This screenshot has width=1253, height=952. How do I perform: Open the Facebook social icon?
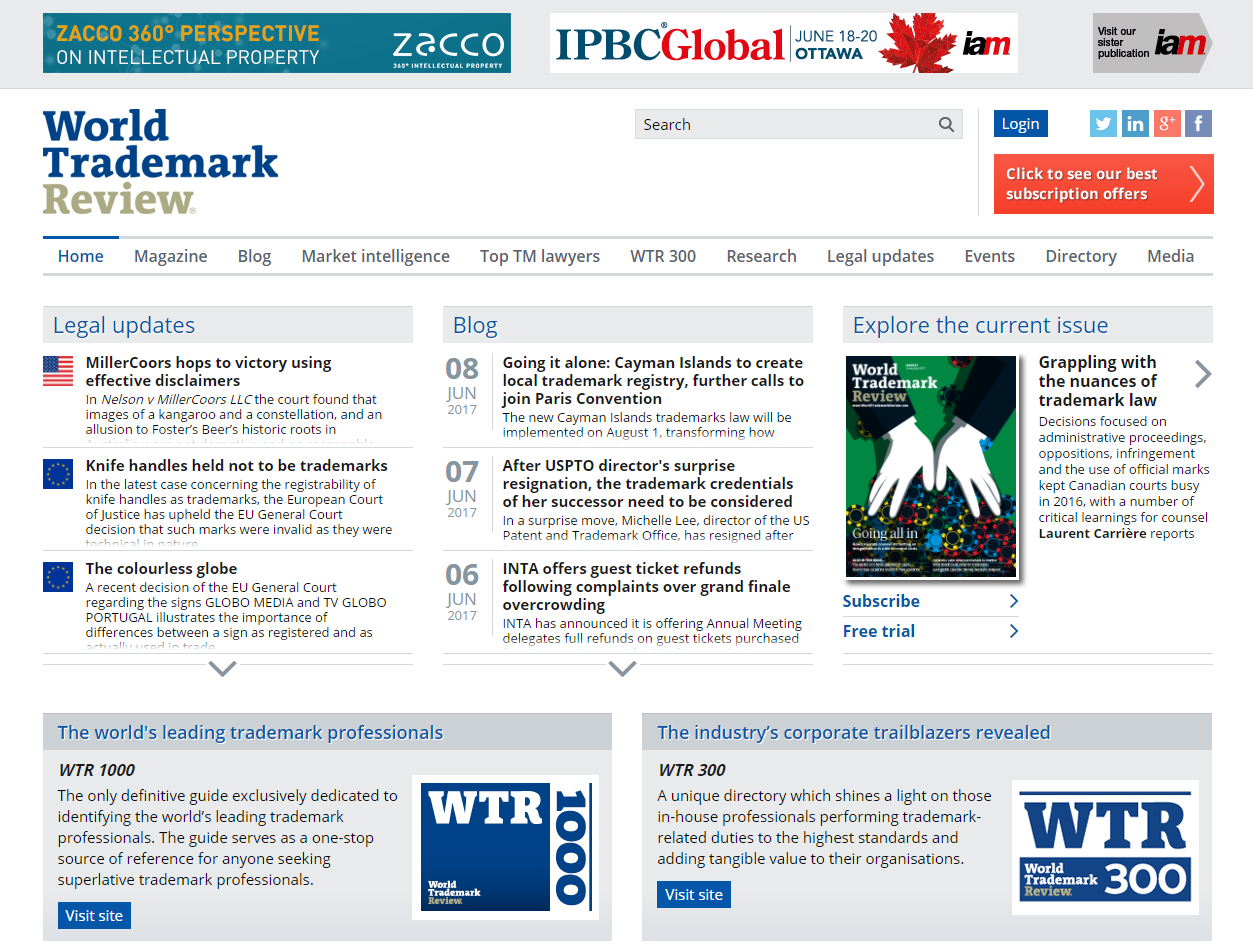1198,124
